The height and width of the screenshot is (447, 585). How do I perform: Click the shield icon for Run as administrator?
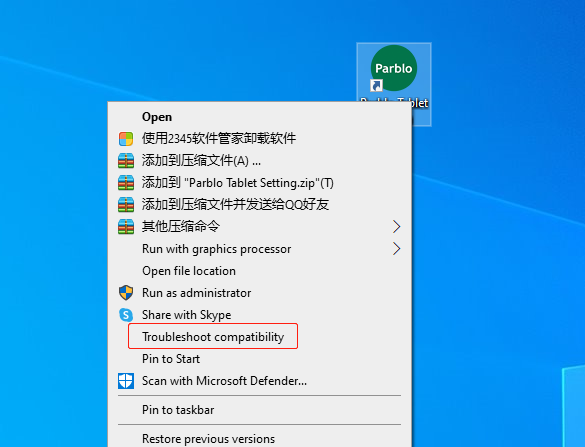point(126,293)
